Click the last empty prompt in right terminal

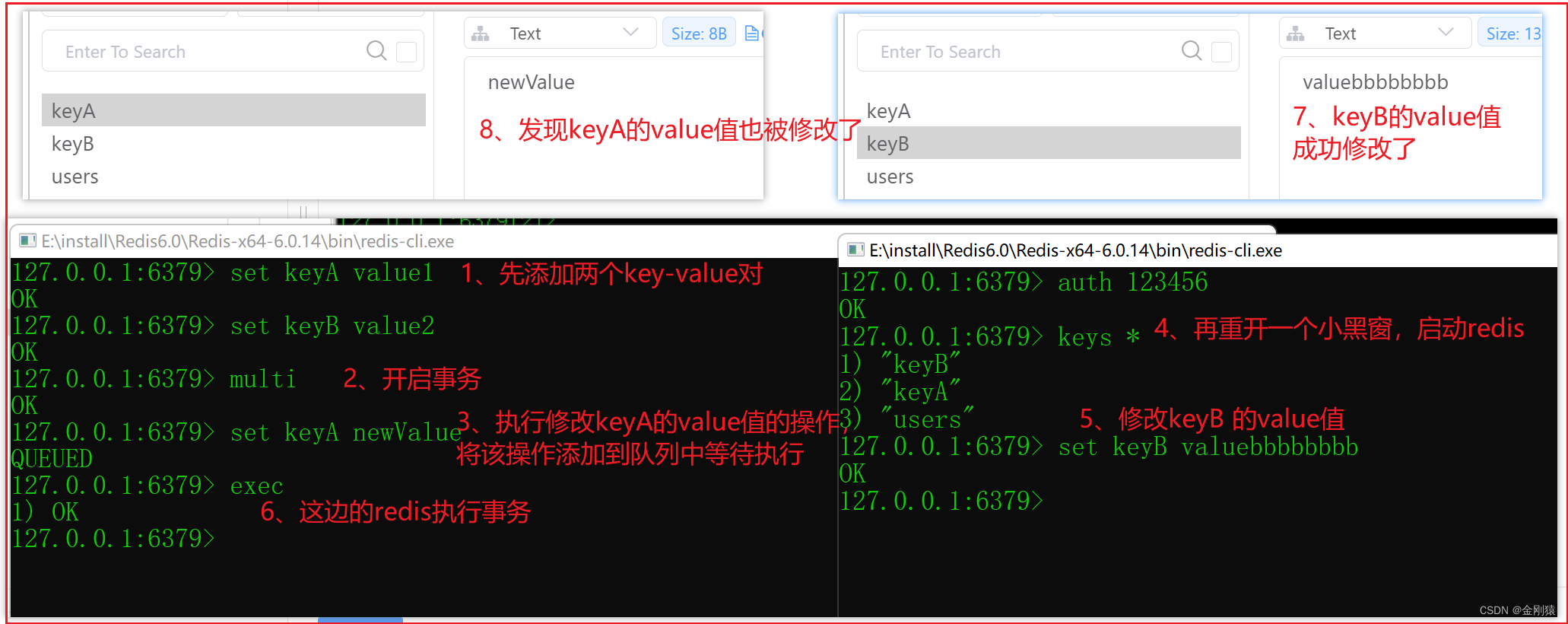tap(941, 501)
